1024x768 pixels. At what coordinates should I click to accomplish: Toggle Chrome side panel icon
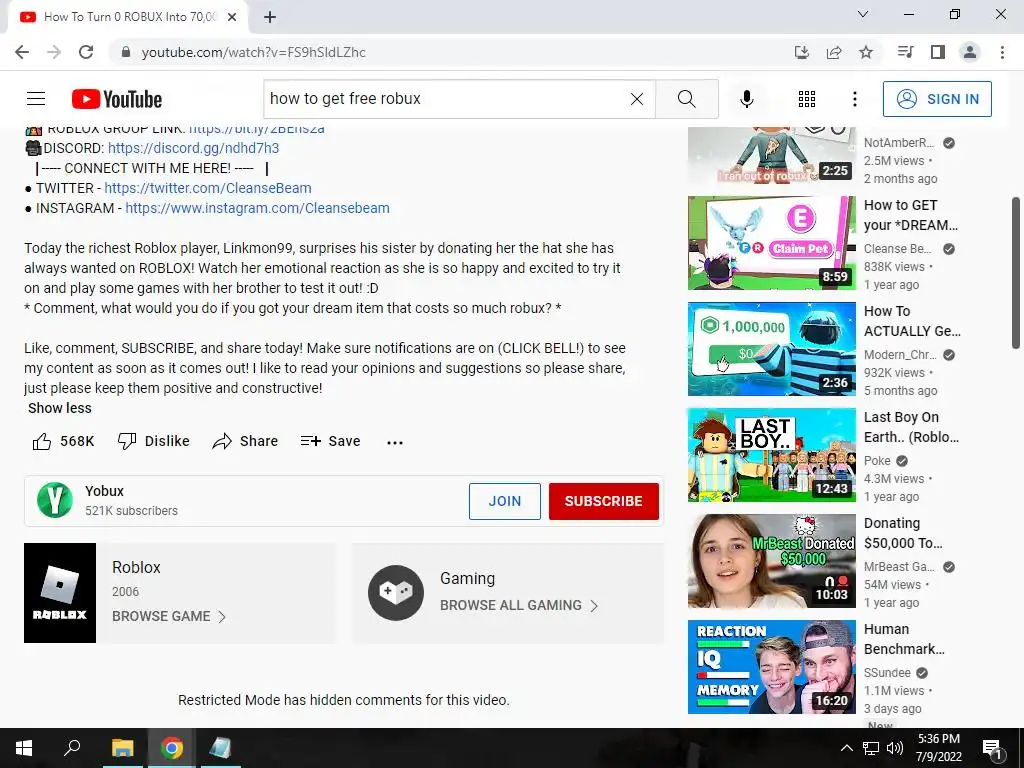pos(938,52)
